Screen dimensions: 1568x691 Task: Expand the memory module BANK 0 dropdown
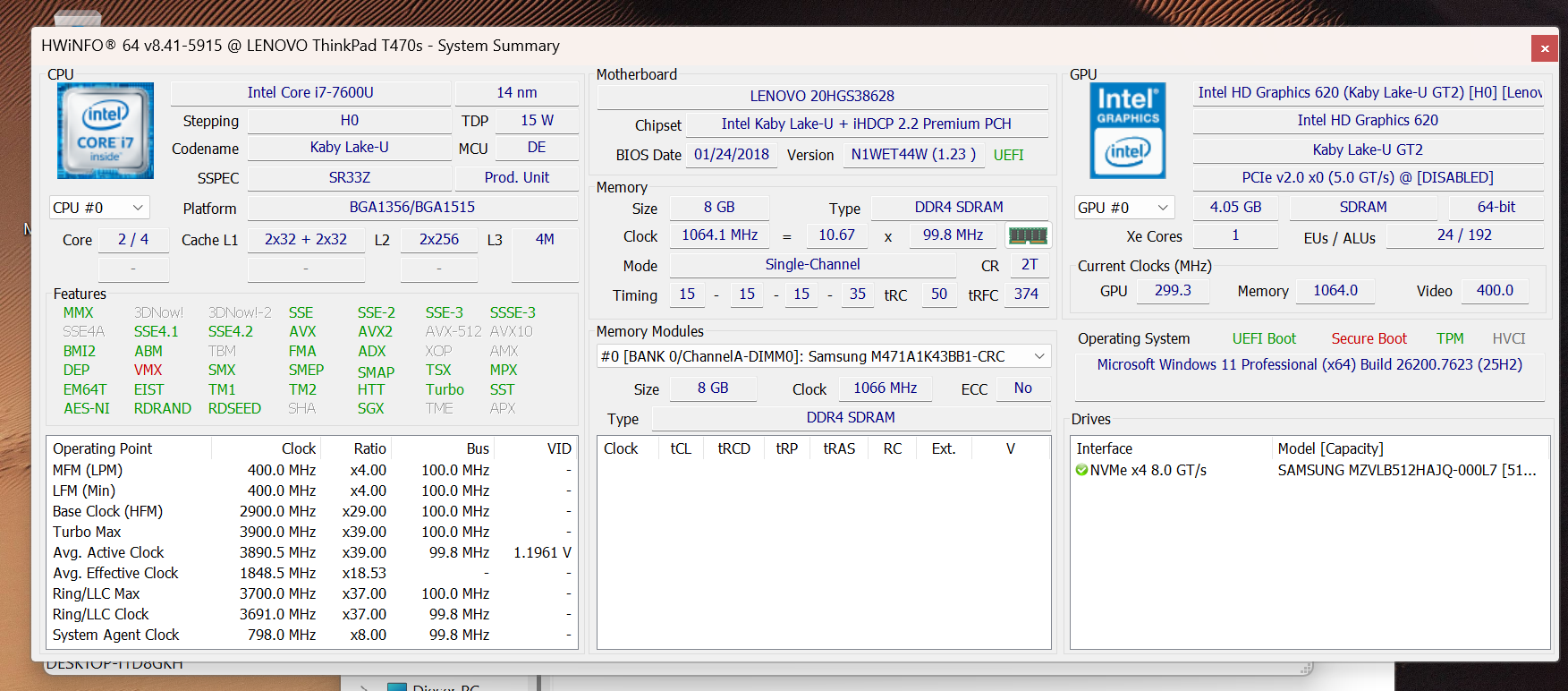coord(824,356)
